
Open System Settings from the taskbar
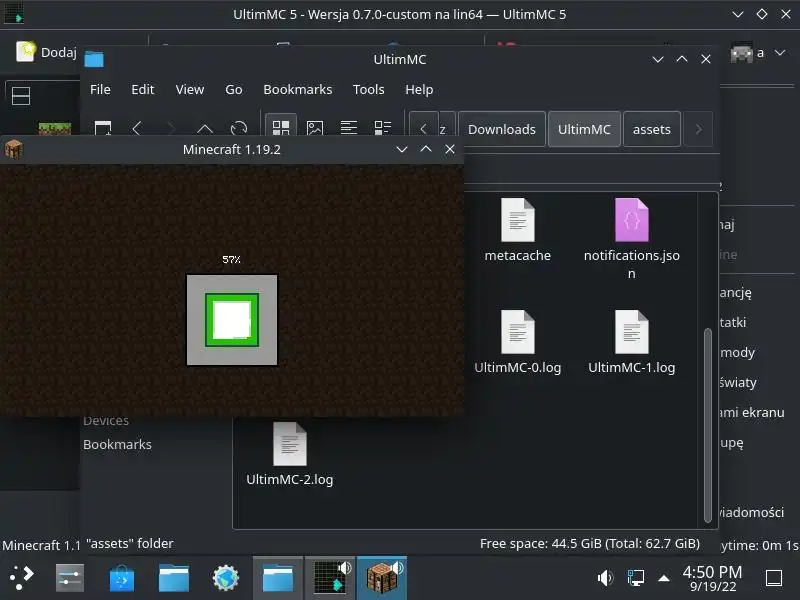[x=70, y=578]
